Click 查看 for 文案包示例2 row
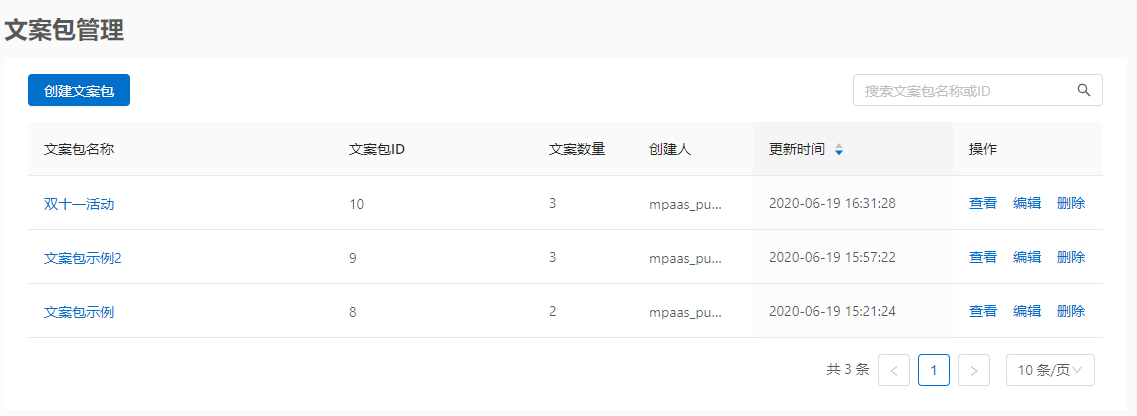1137x416 pixels. click(x=983, y=257)
